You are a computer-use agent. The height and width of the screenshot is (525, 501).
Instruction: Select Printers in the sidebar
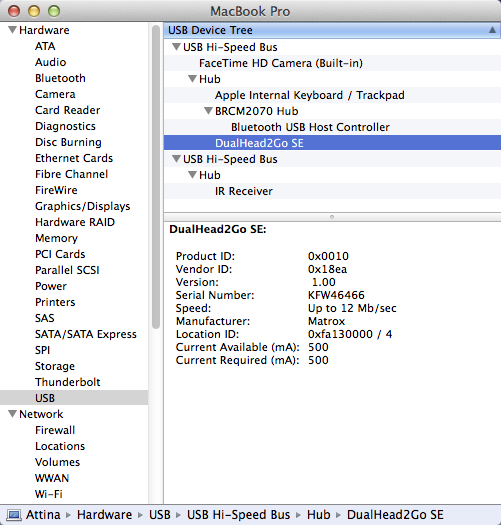click(x=55, y=302)
